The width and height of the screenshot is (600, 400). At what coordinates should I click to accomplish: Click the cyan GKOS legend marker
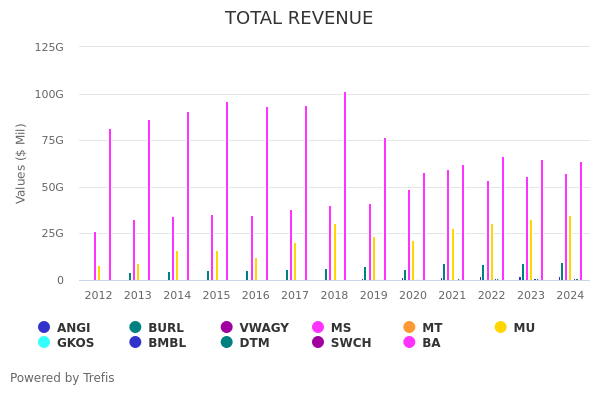44,342
